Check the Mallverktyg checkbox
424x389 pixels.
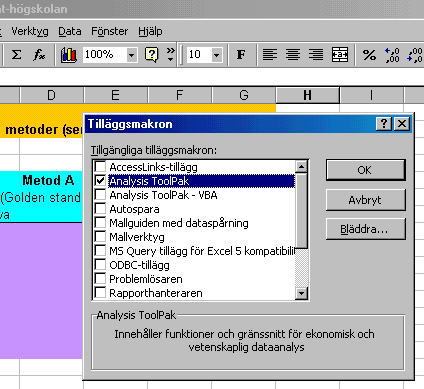(100, 236)
